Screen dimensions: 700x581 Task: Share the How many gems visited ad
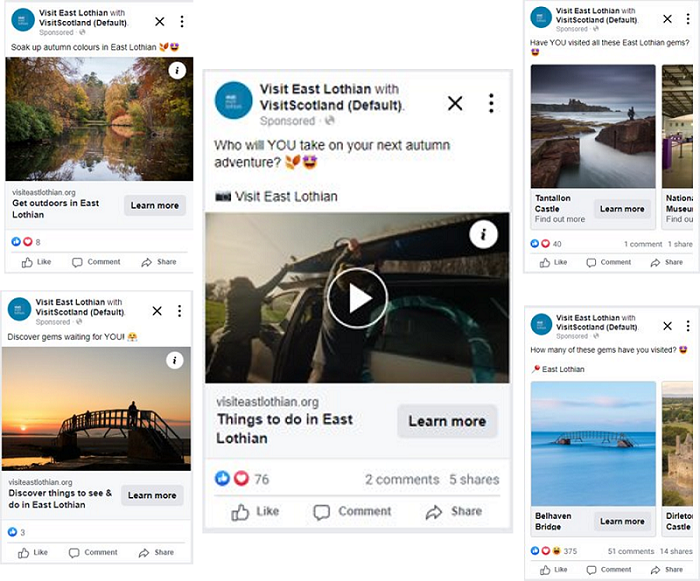click(667, 570)
